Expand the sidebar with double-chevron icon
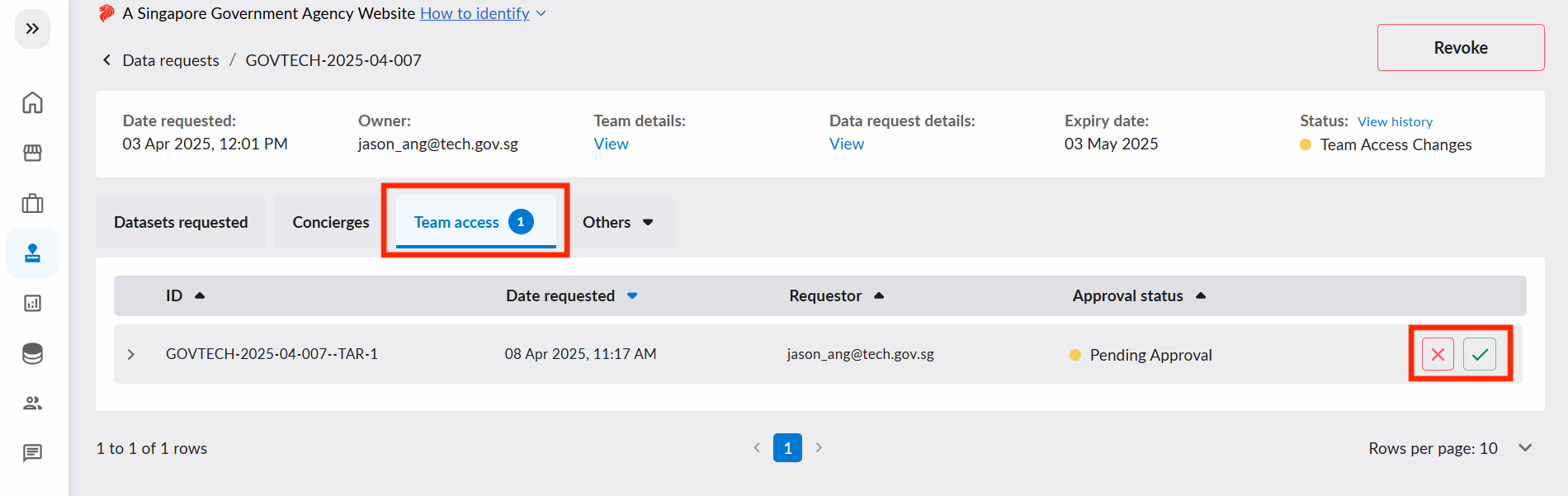Viewport: 1568px width, 496px height. click(32, 29)
